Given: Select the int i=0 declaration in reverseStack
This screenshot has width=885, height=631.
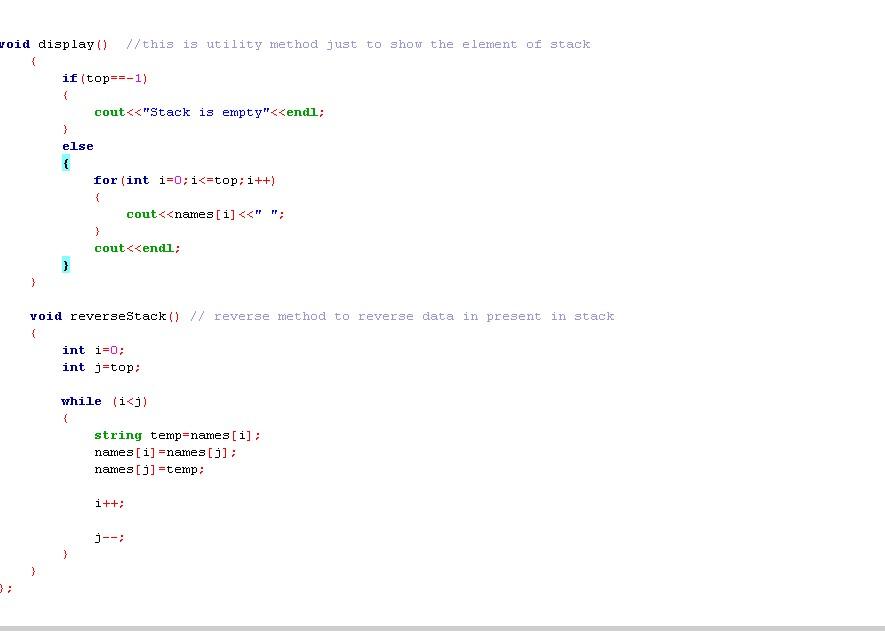Looking at the screenshot, I should pos(92,350).
